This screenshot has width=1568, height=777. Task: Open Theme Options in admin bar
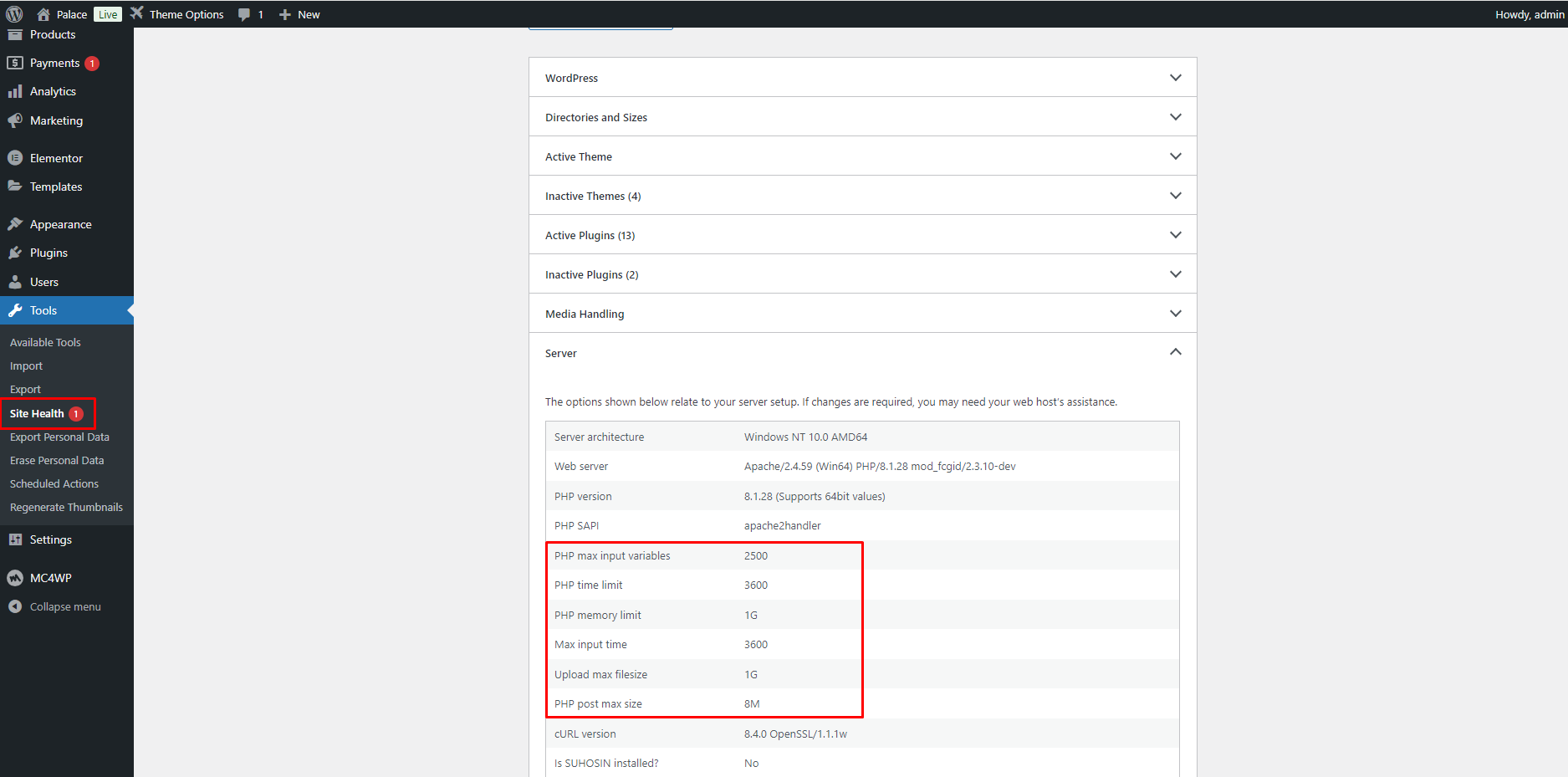tap(186, 14)
